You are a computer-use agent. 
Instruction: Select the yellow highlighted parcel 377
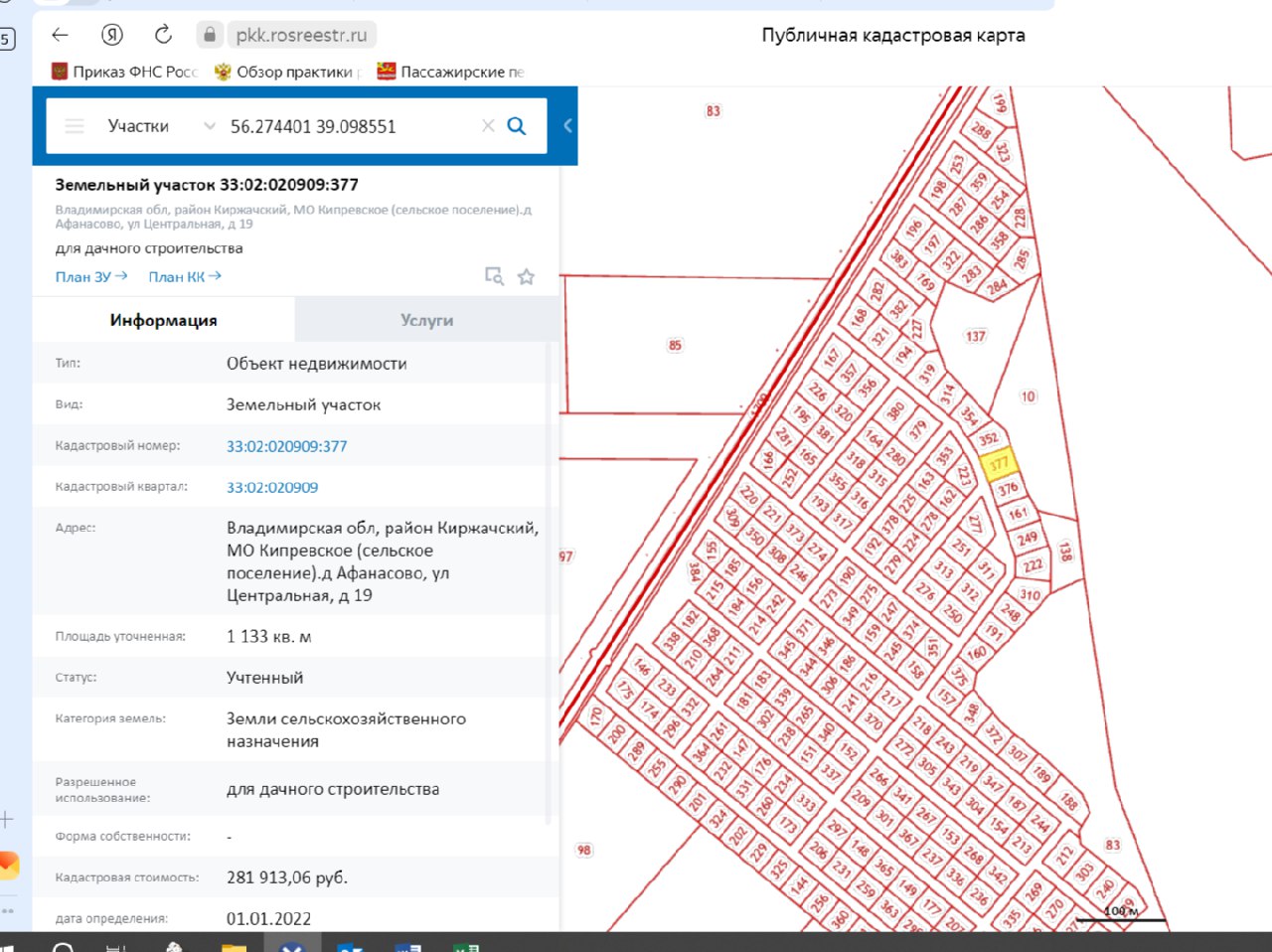point(998,464)
